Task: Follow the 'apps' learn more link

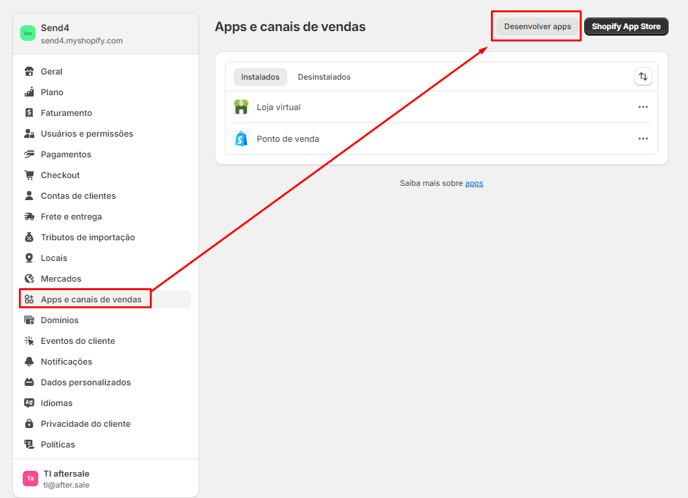Action: click(474, 183)
